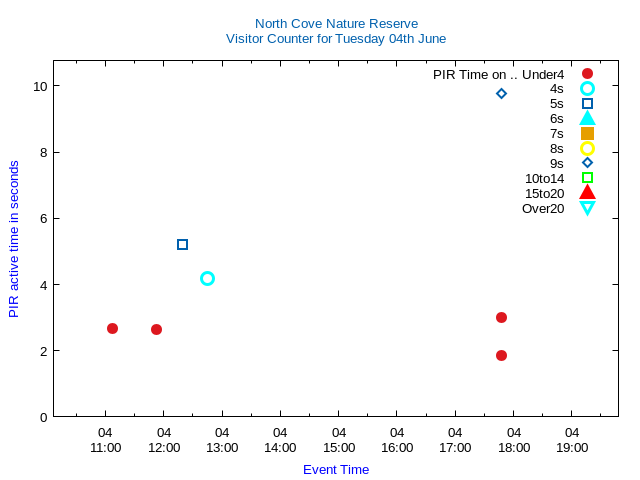Click the 4s cyan ring legend icon

[x=587, y=89]
